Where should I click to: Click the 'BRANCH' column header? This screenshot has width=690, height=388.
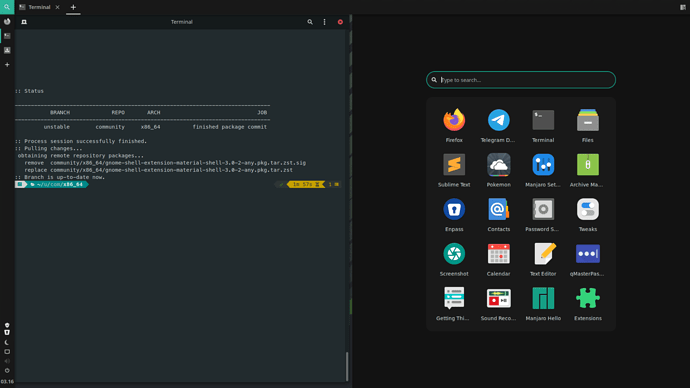60,113
